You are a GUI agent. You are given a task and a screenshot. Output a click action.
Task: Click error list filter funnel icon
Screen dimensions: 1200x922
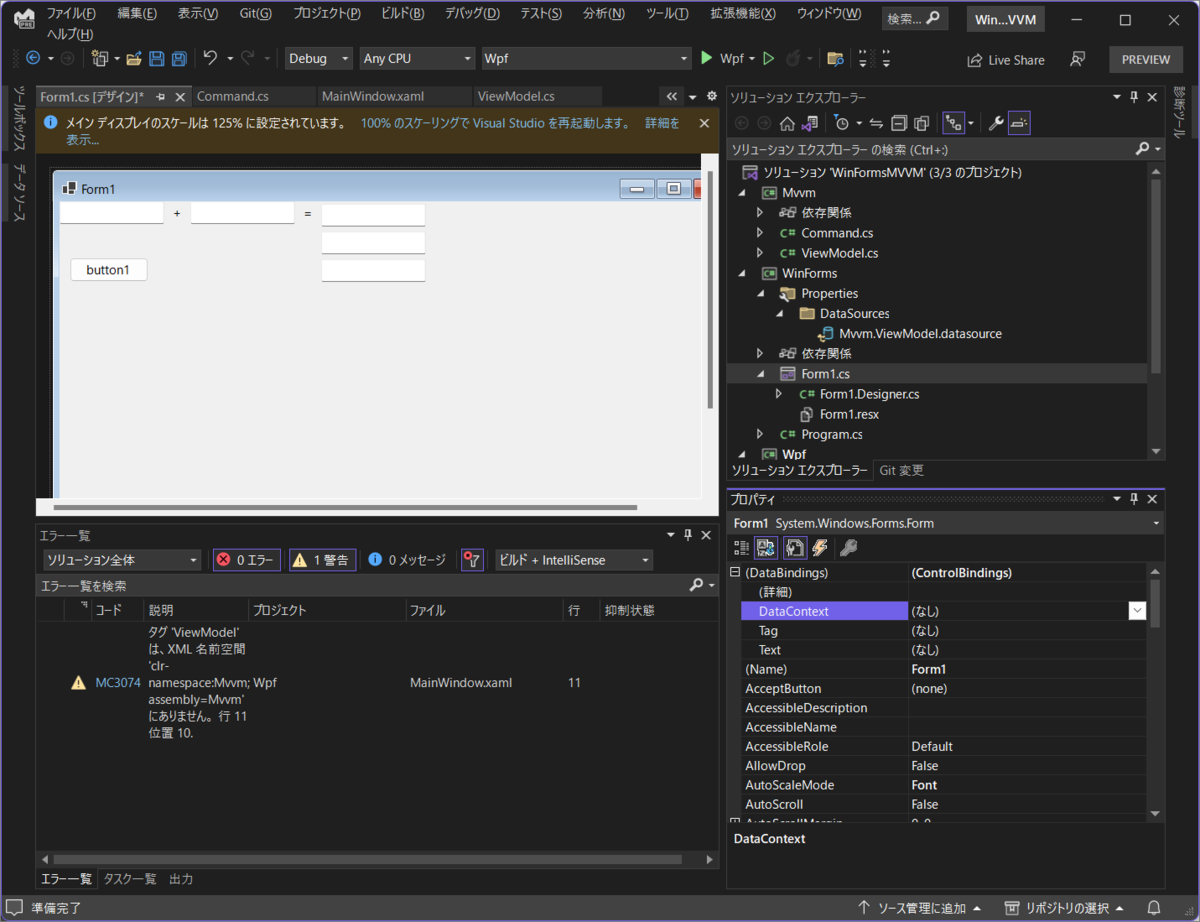click(472, 560)
